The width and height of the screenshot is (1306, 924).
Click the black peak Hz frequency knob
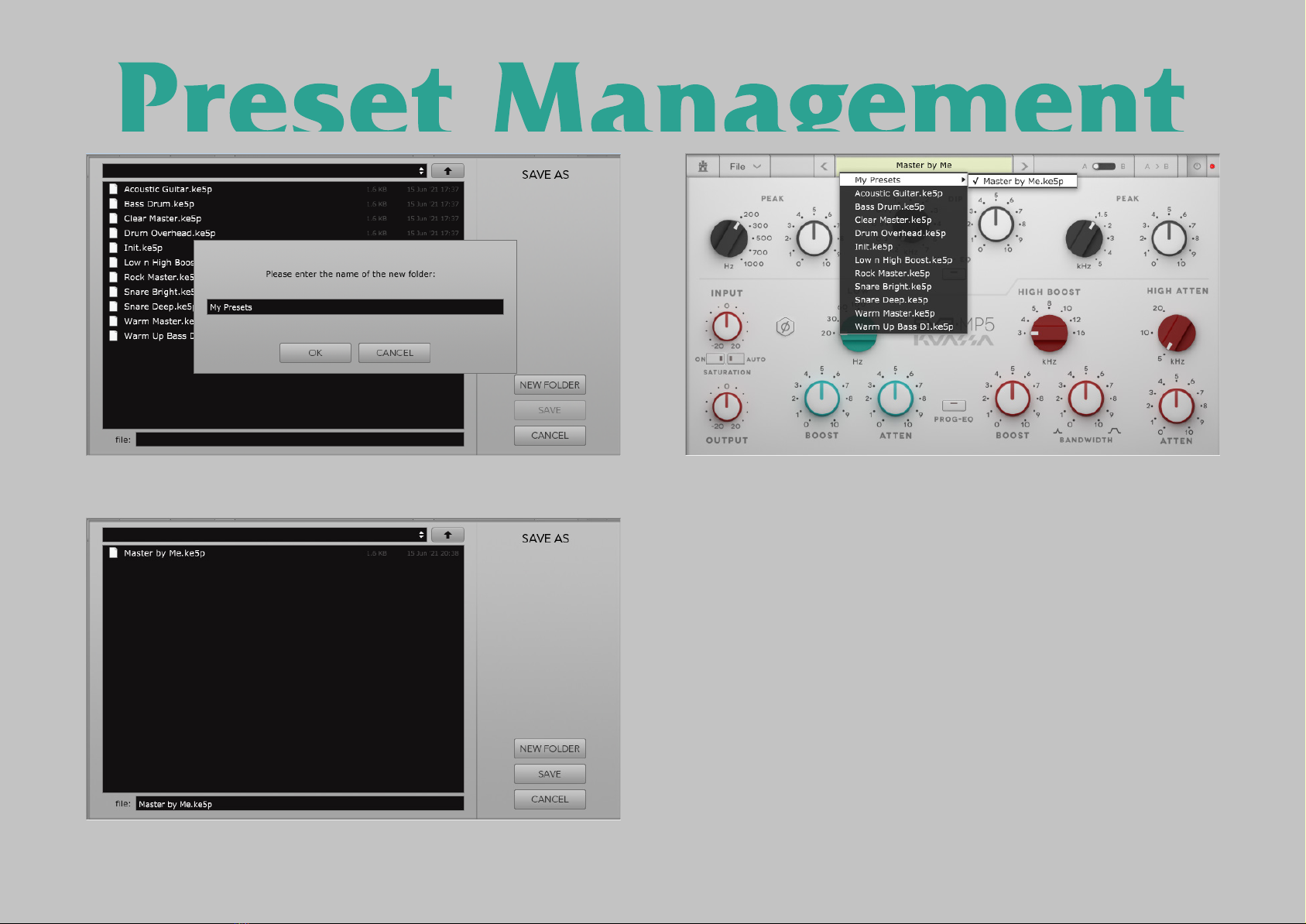tap(729, 238)
